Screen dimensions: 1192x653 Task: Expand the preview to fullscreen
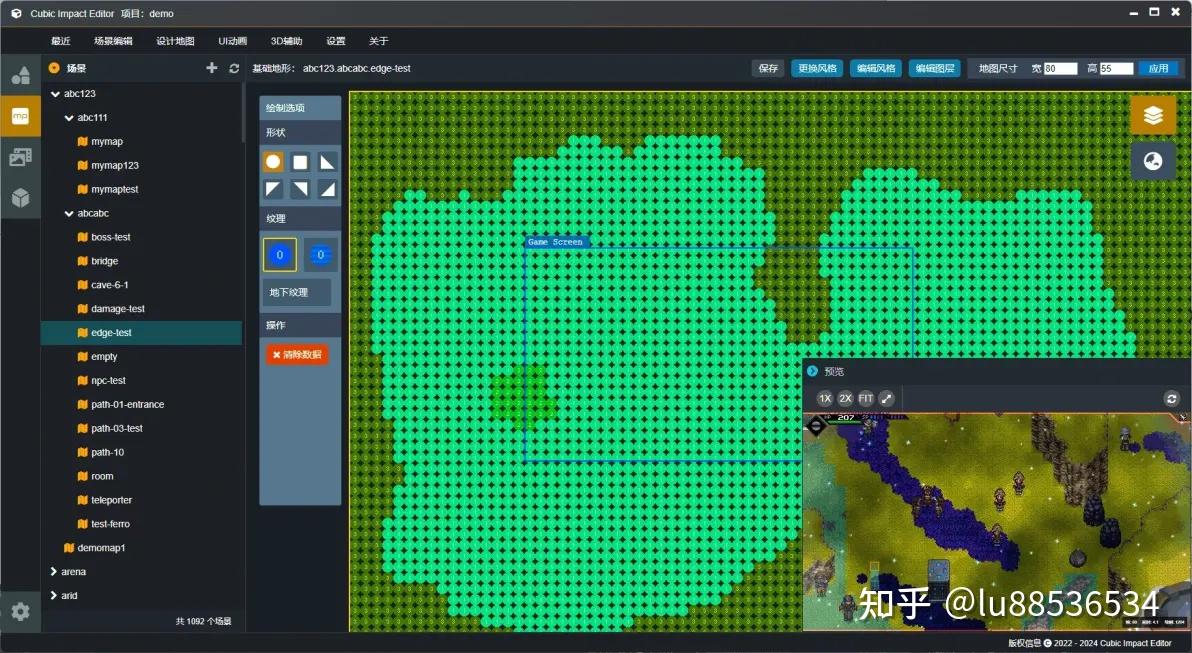point(886,398)
